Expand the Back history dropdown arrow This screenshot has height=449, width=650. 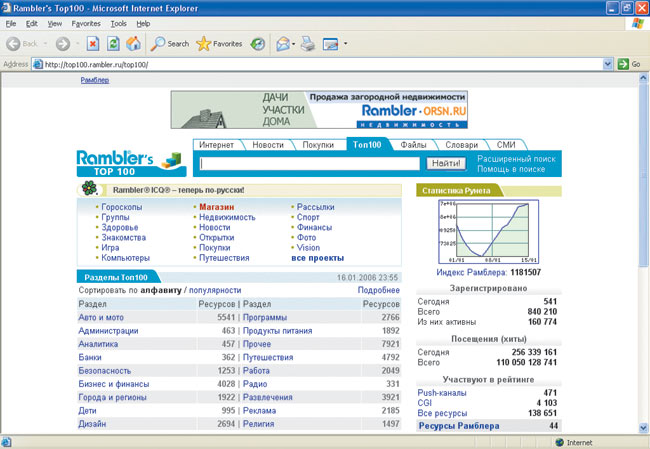pyautogui.click(x=45, y=44)
